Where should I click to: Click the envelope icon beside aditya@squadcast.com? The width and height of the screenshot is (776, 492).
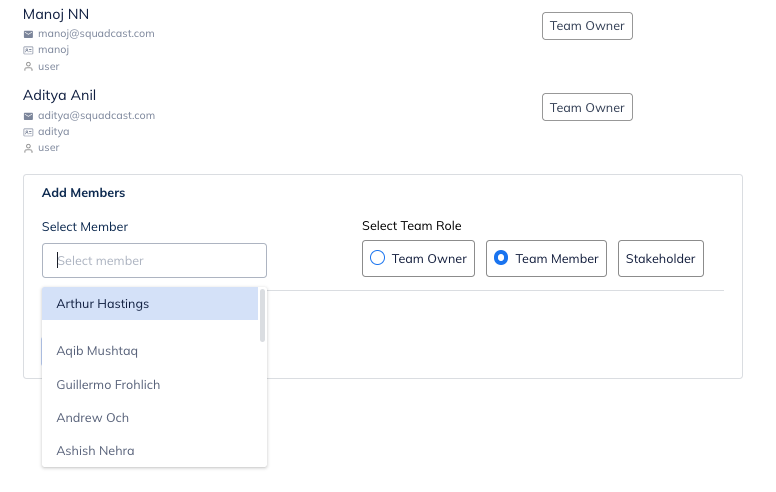(28, 116)
